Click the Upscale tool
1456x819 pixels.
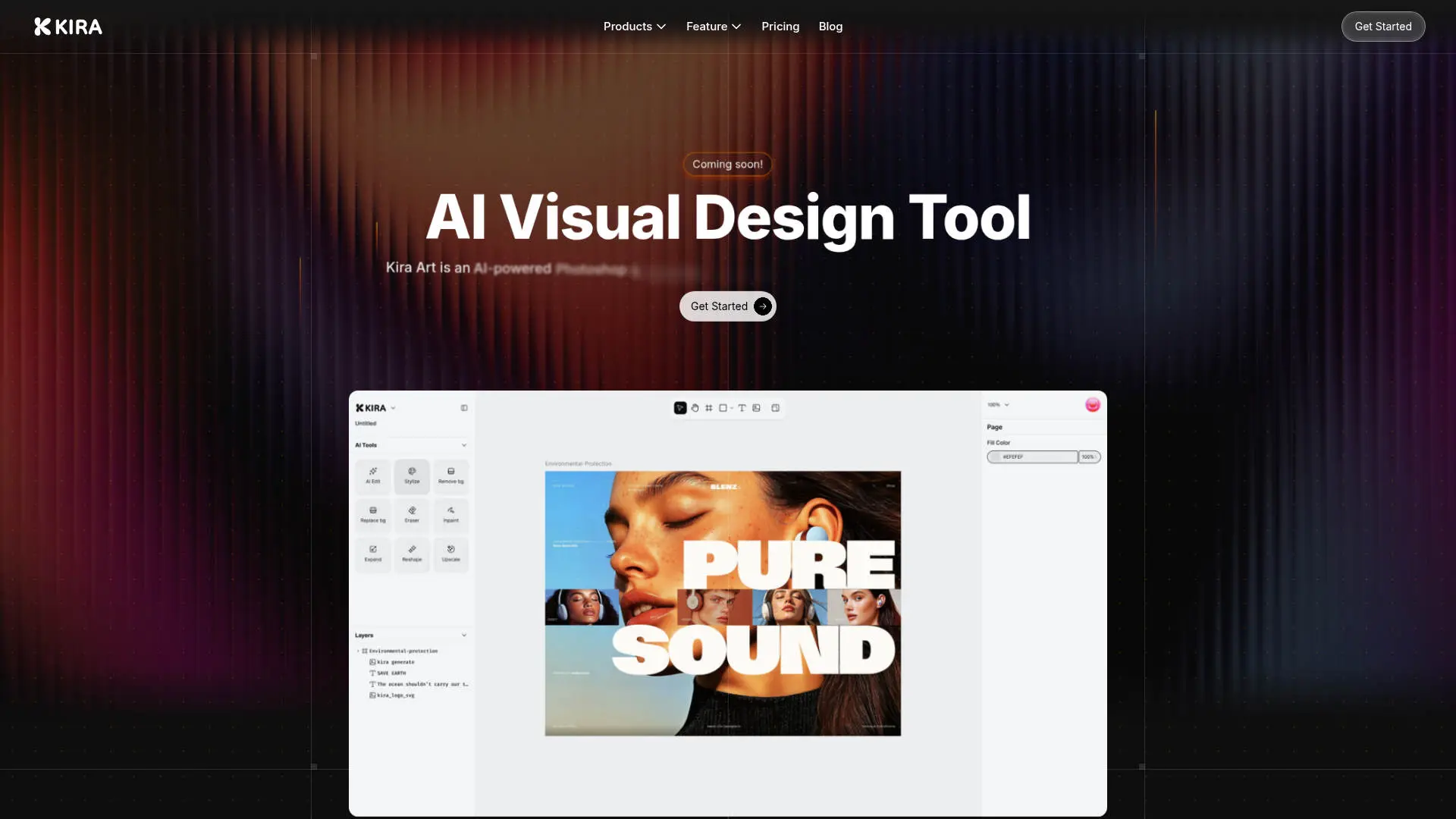[x=451, y=554]
